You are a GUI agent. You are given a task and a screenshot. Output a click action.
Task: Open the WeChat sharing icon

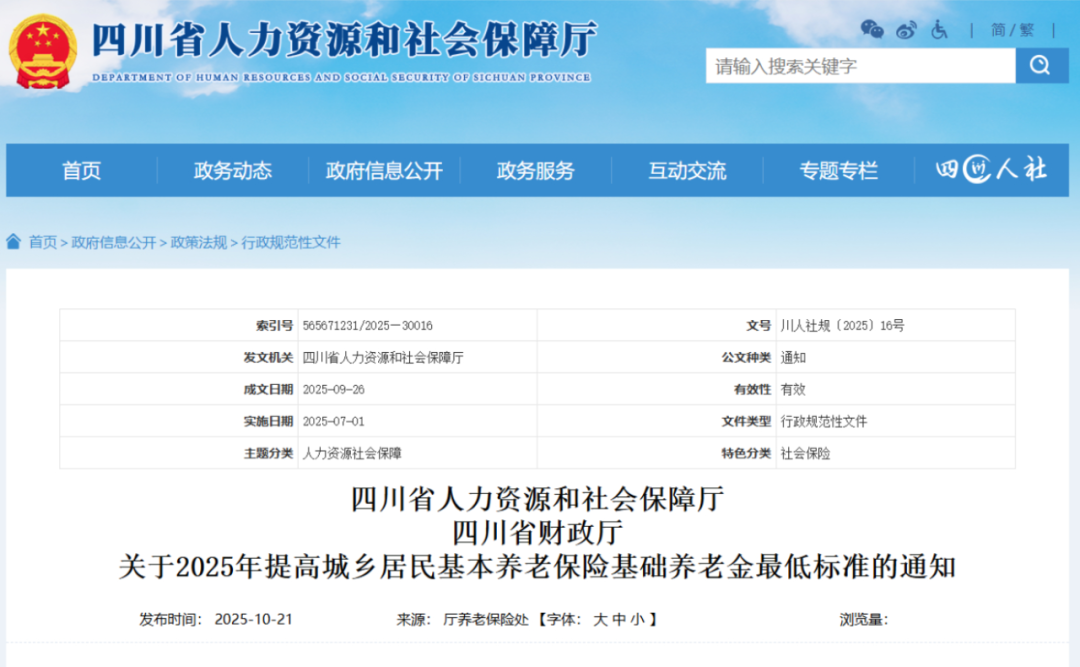coord(871,30)
